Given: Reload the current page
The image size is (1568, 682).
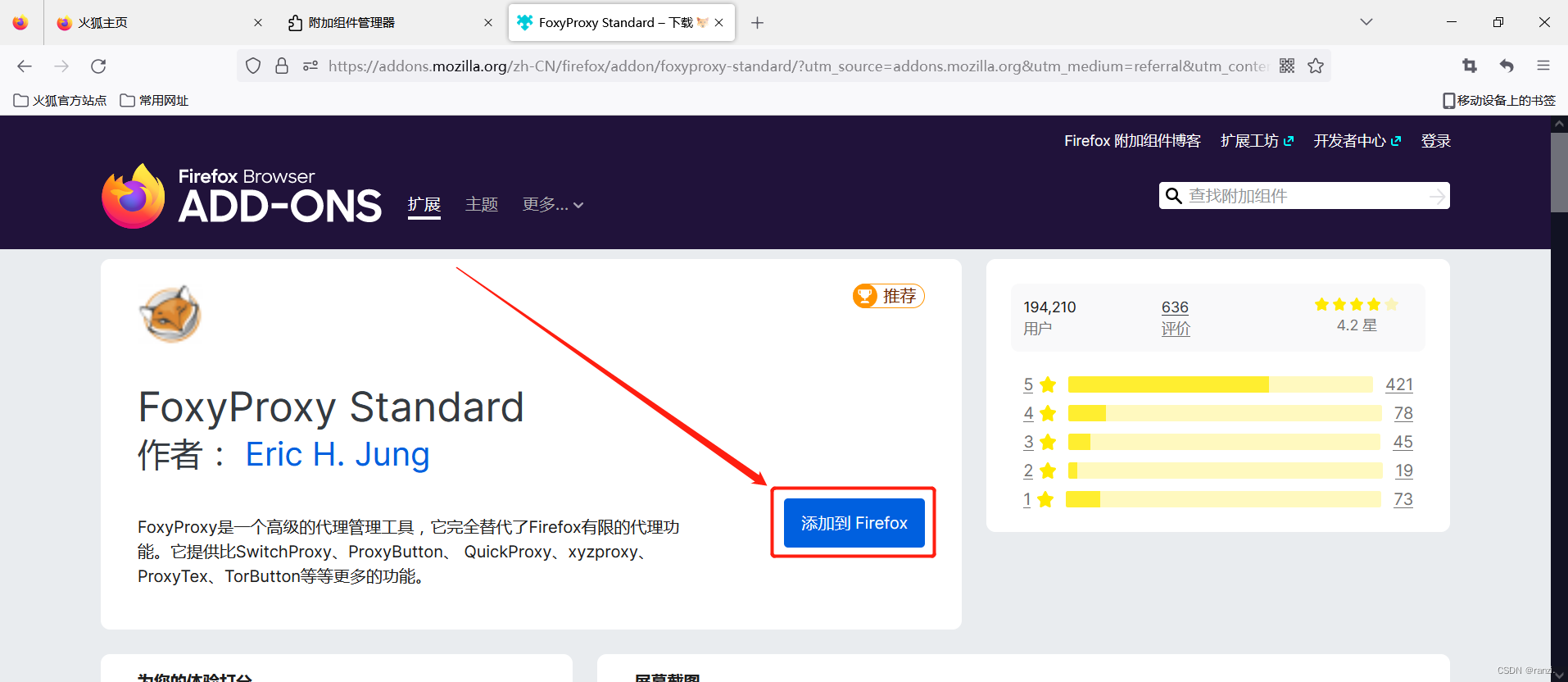Looking at the screenshot, I should pyautogui.click(x=98, y=66).
